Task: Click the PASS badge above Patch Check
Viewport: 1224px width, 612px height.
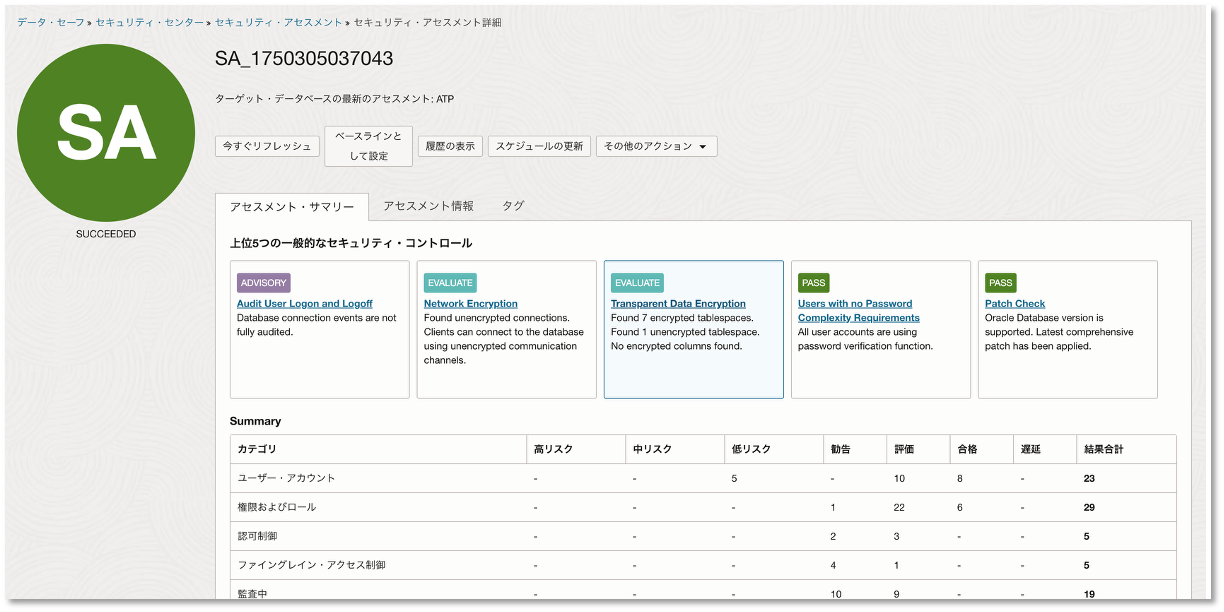Action: pyautogui.click(x=1001, y=283)
